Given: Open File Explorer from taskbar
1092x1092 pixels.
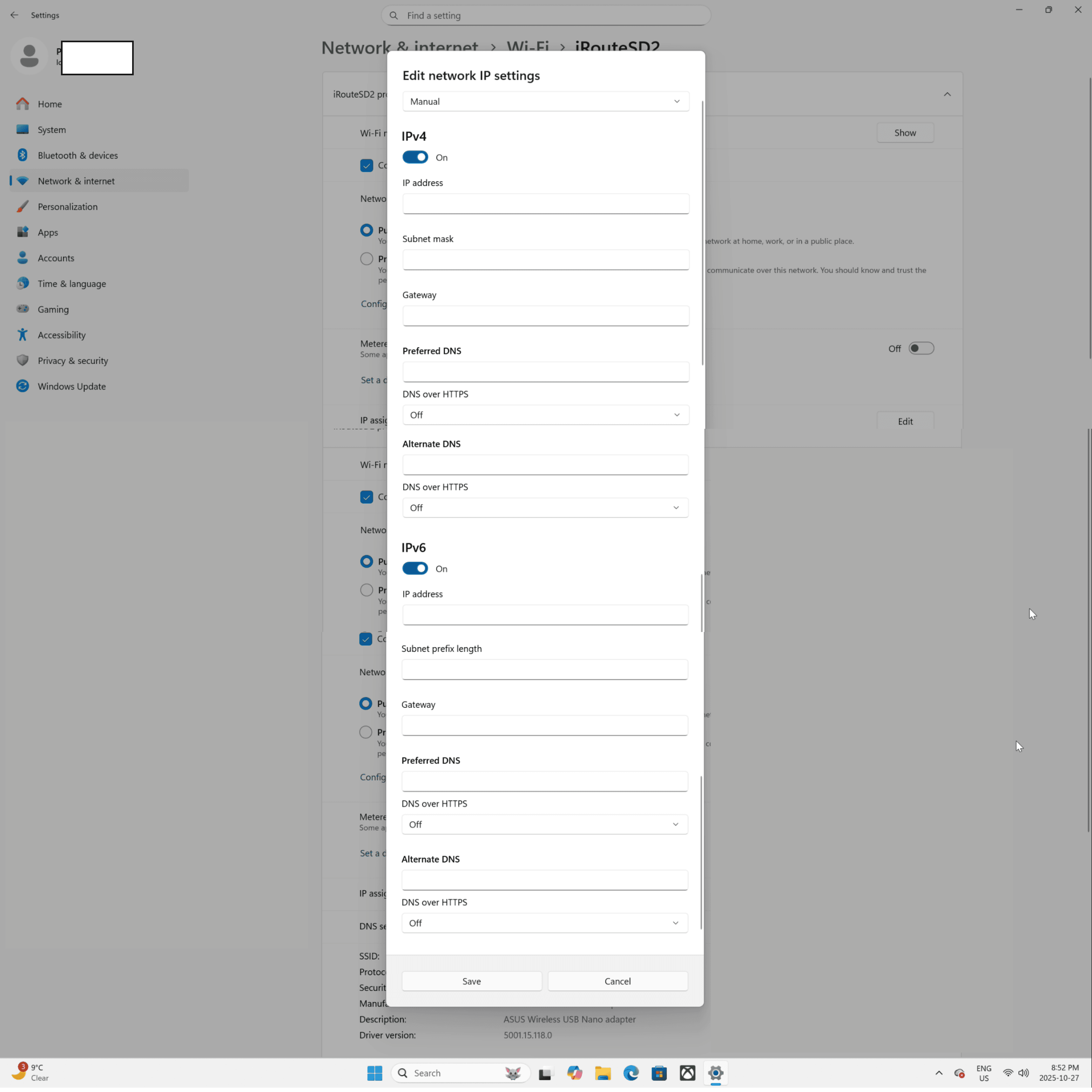Looking at the screenshot, I should click(603, 1073).
